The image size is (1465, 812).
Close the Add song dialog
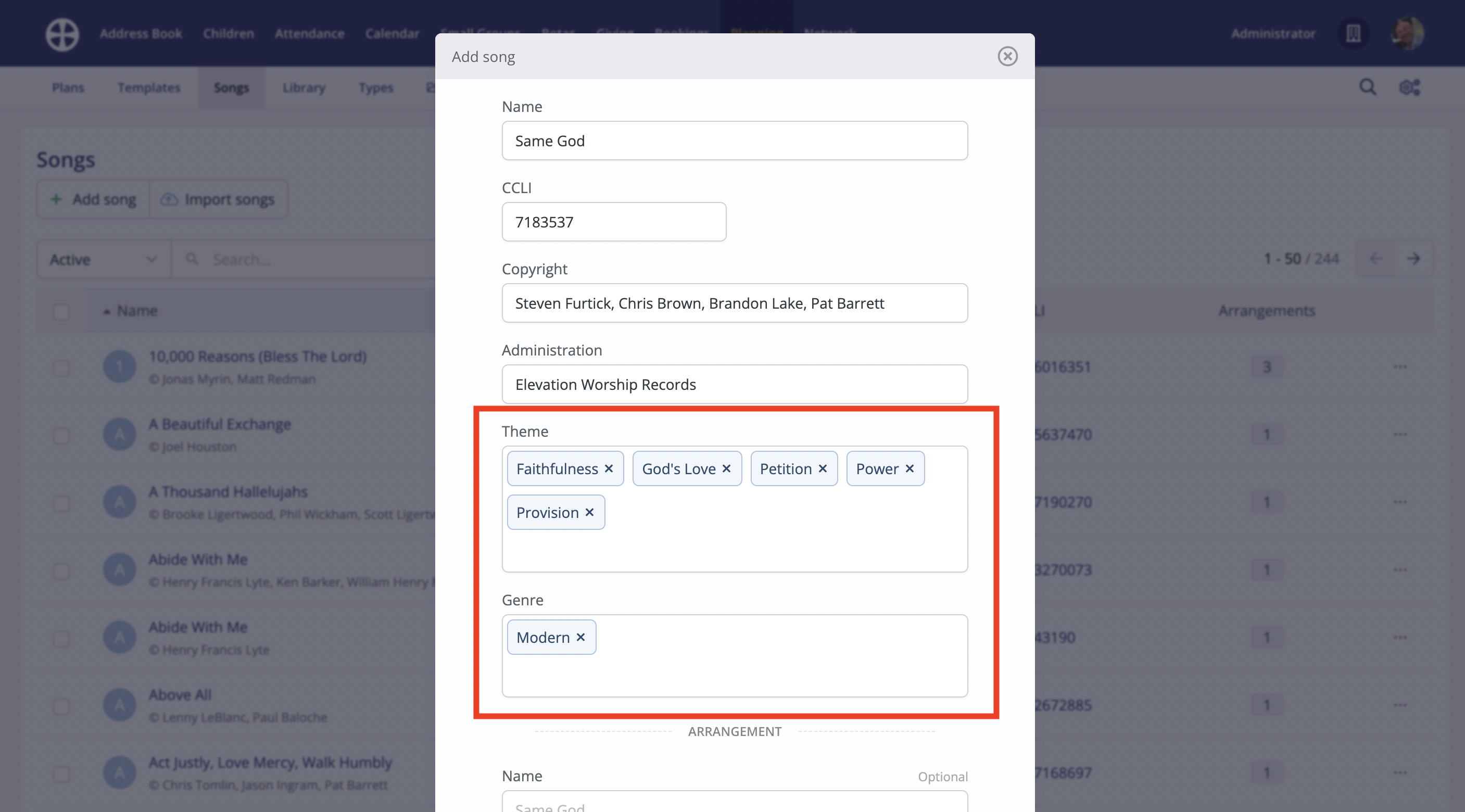coord(1007,56)
